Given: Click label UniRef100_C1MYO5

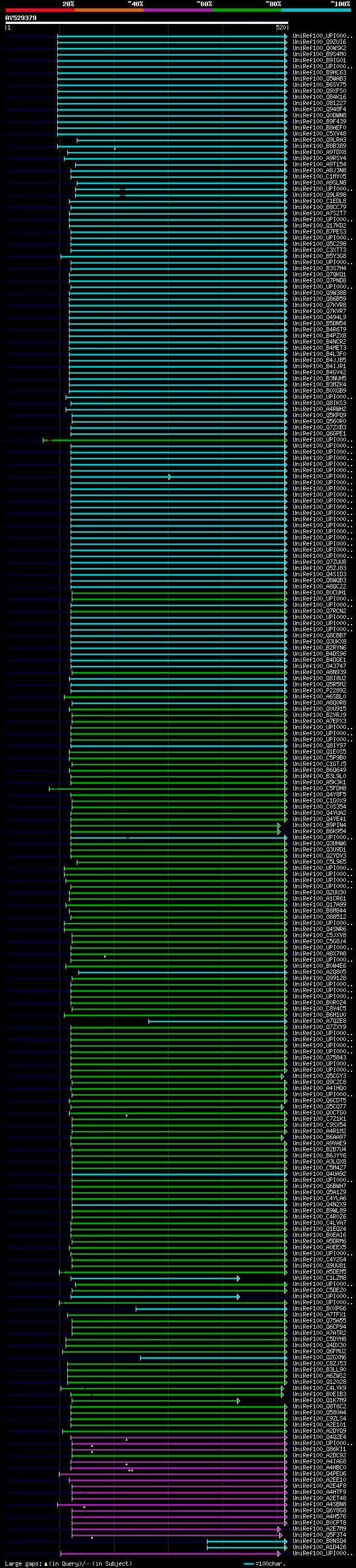Looking at the screenshot, I should click(319, 176).
